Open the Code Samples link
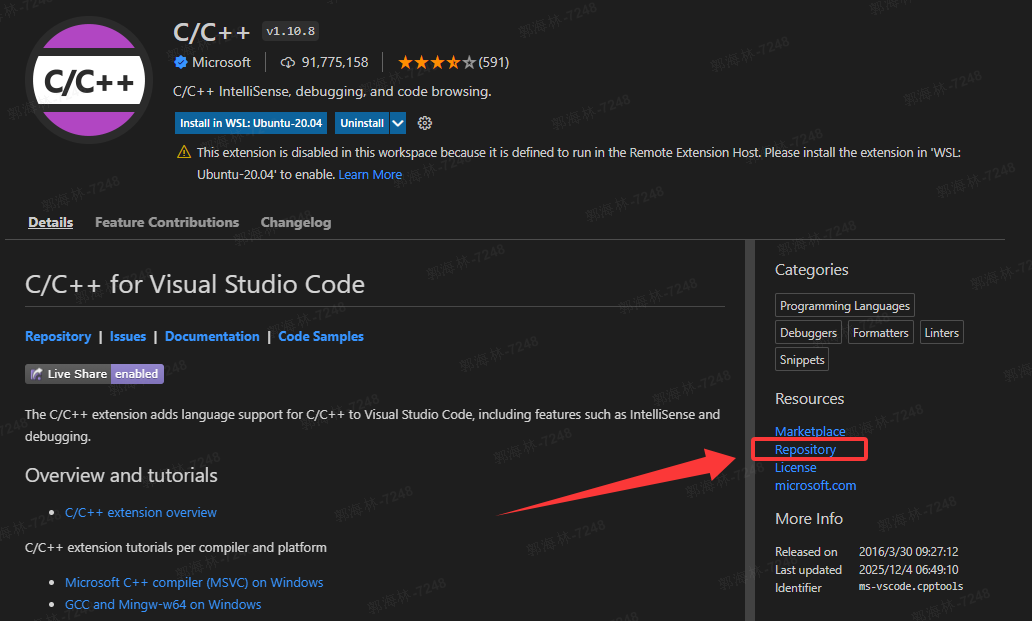This screenshot has width=1032, height=621. click(x=320, y=336)
